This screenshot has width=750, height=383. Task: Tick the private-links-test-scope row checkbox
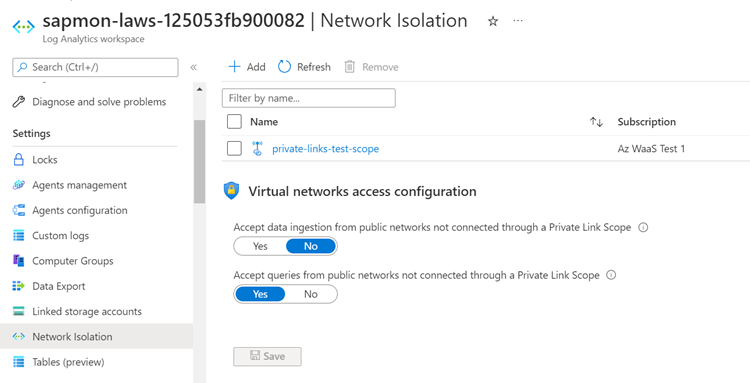(234, 149)
